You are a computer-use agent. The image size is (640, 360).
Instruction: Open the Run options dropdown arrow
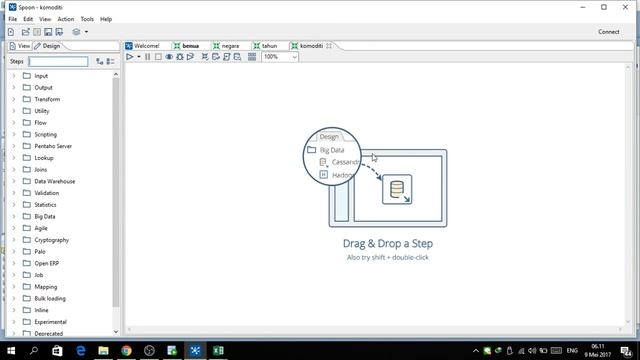139,57
